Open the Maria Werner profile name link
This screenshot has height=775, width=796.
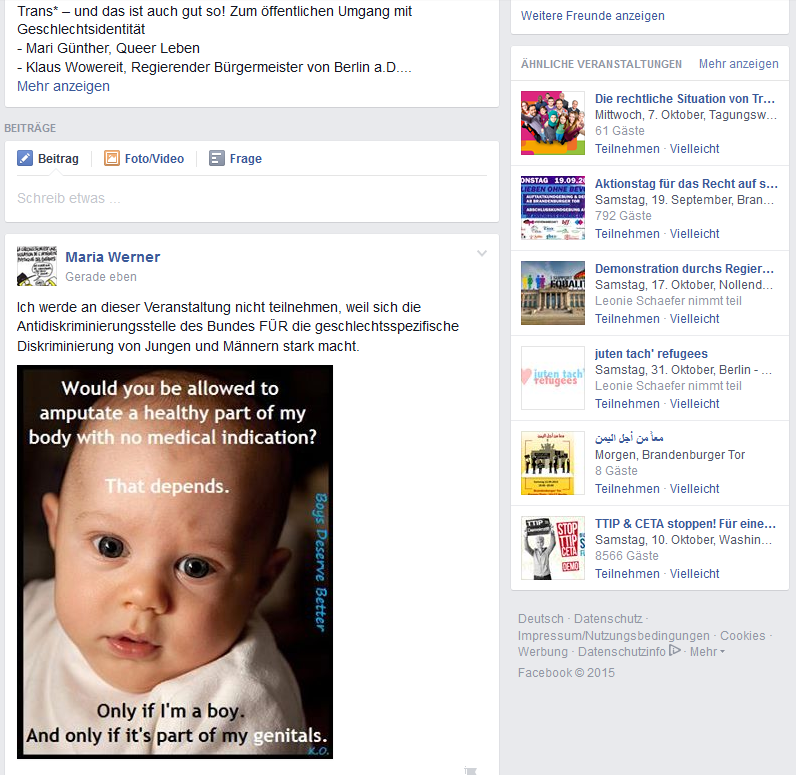113,257
